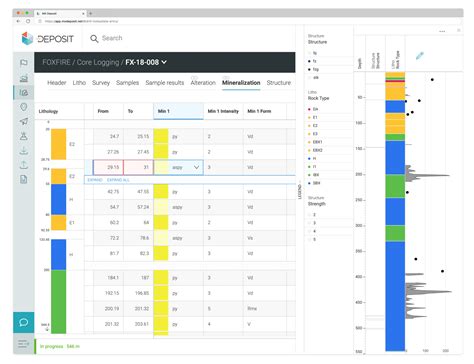Screen dimensions: 474x364
Task: Open the chat support bubble
Action: [24, 322]
